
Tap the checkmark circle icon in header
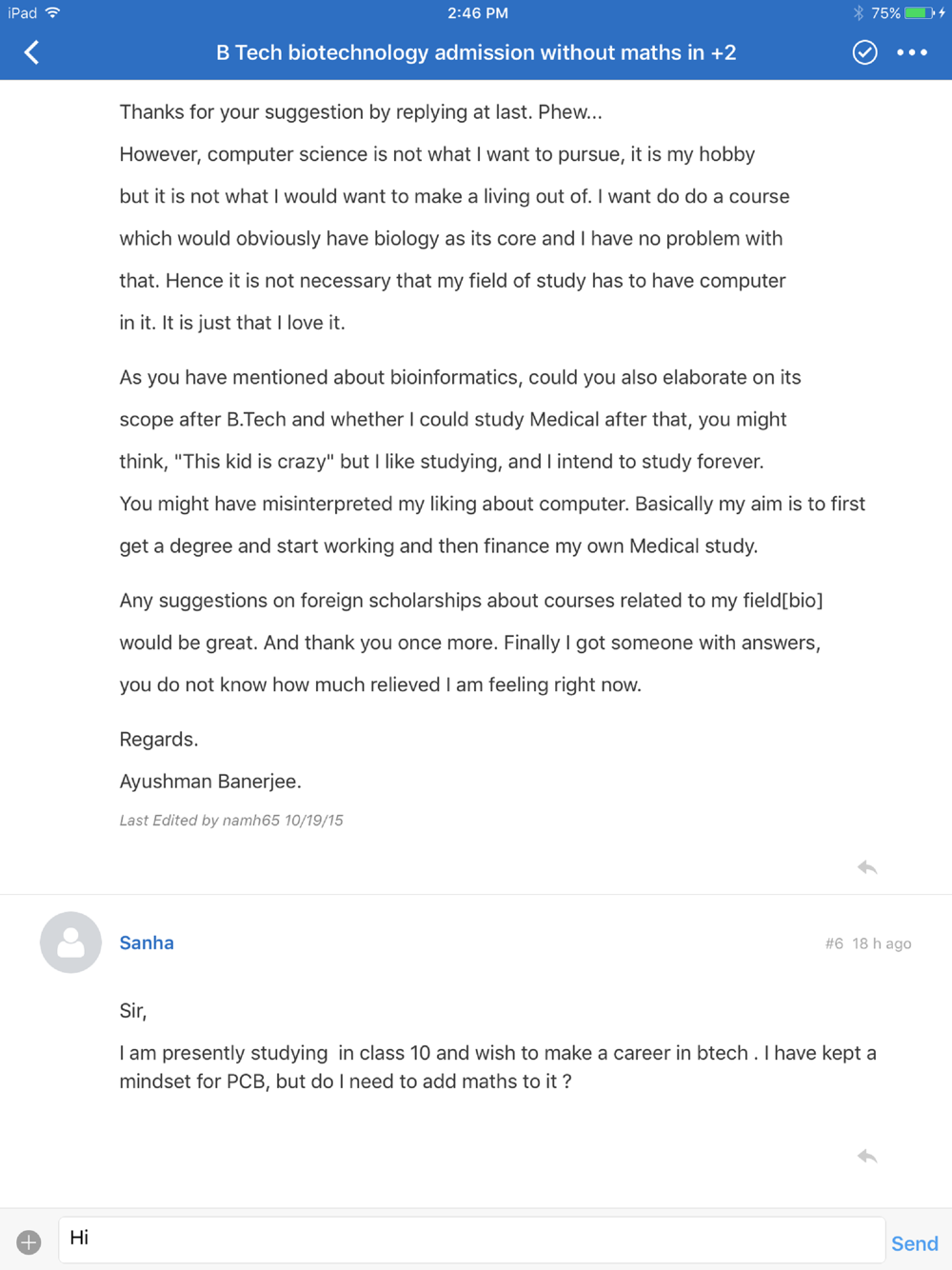[x=864, y=52]
